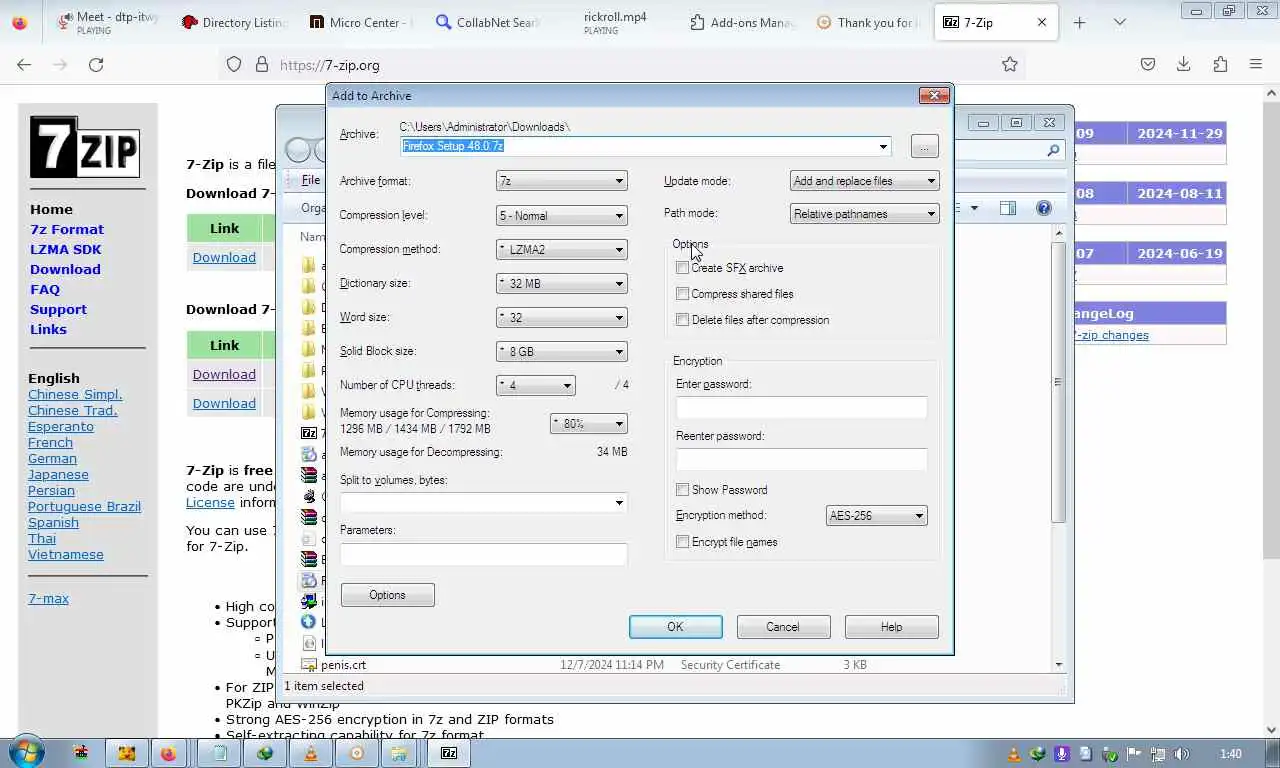Click the 7-ZIP logo on the website

[x=84, y=147]
